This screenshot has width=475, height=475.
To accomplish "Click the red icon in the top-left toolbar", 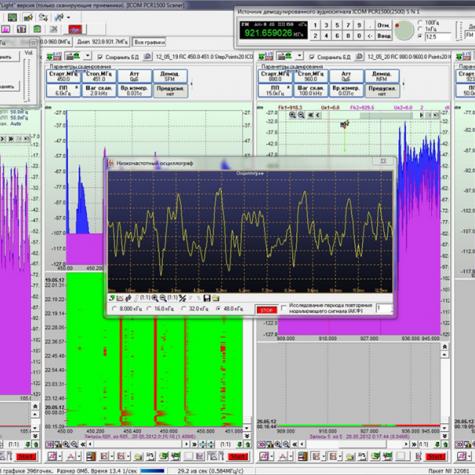I will 75,29.
